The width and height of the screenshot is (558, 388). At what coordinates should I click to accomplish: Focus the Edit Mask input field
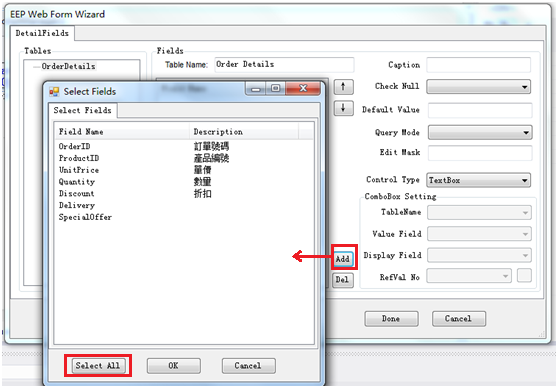point(480,153)
